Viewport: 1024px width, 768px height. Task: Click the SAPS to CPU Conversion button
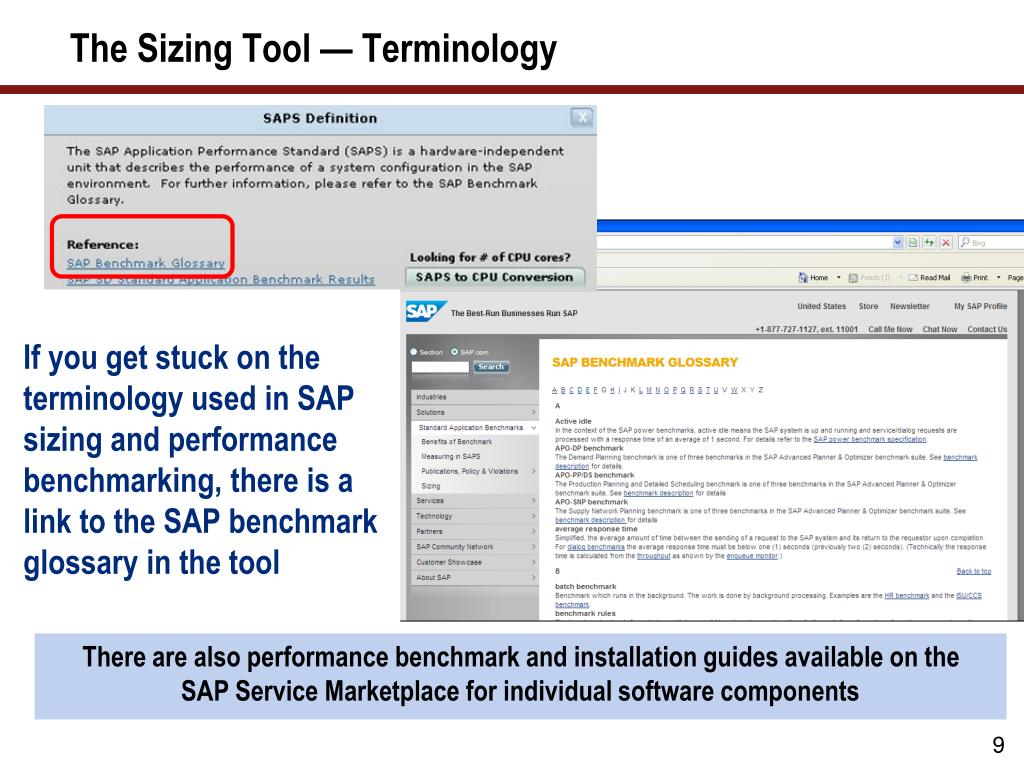(x=494, y=277)
